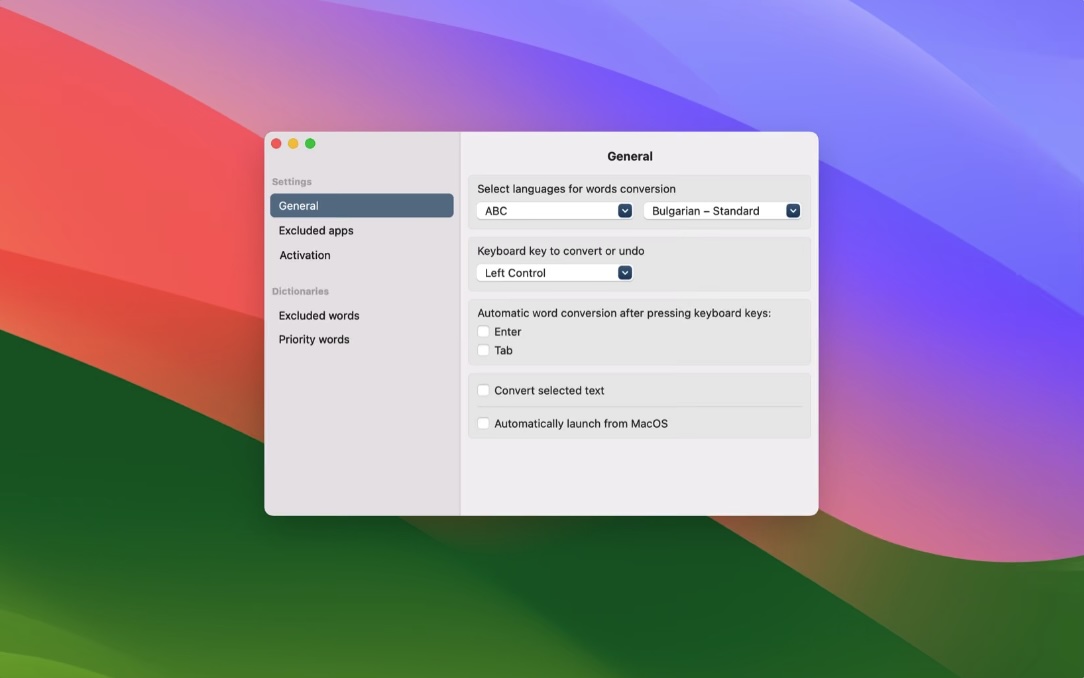
Task: Select General in the settings sidebar
Action: [x=362, y=205]
